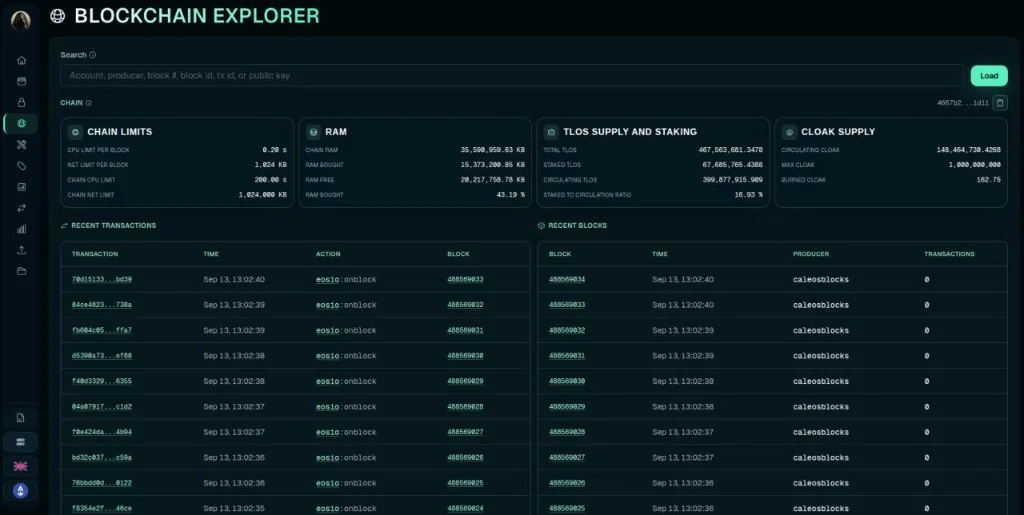Open eosio account in 70d15133...bd39 row
This screenshot has width=1024, height=515.
click(x=328, y=279)
